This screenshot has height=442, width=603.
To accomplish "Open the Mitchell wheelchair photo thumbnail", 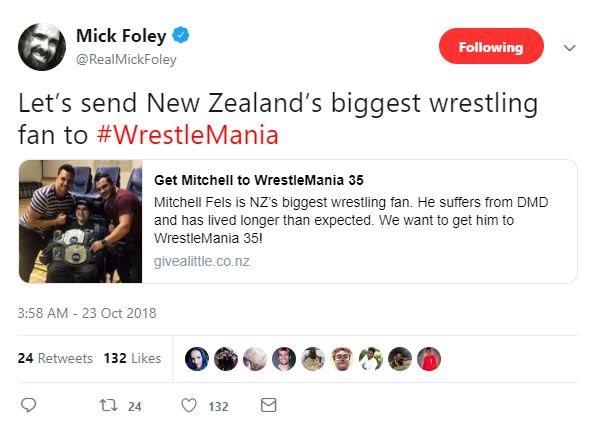I will (81, 221).
